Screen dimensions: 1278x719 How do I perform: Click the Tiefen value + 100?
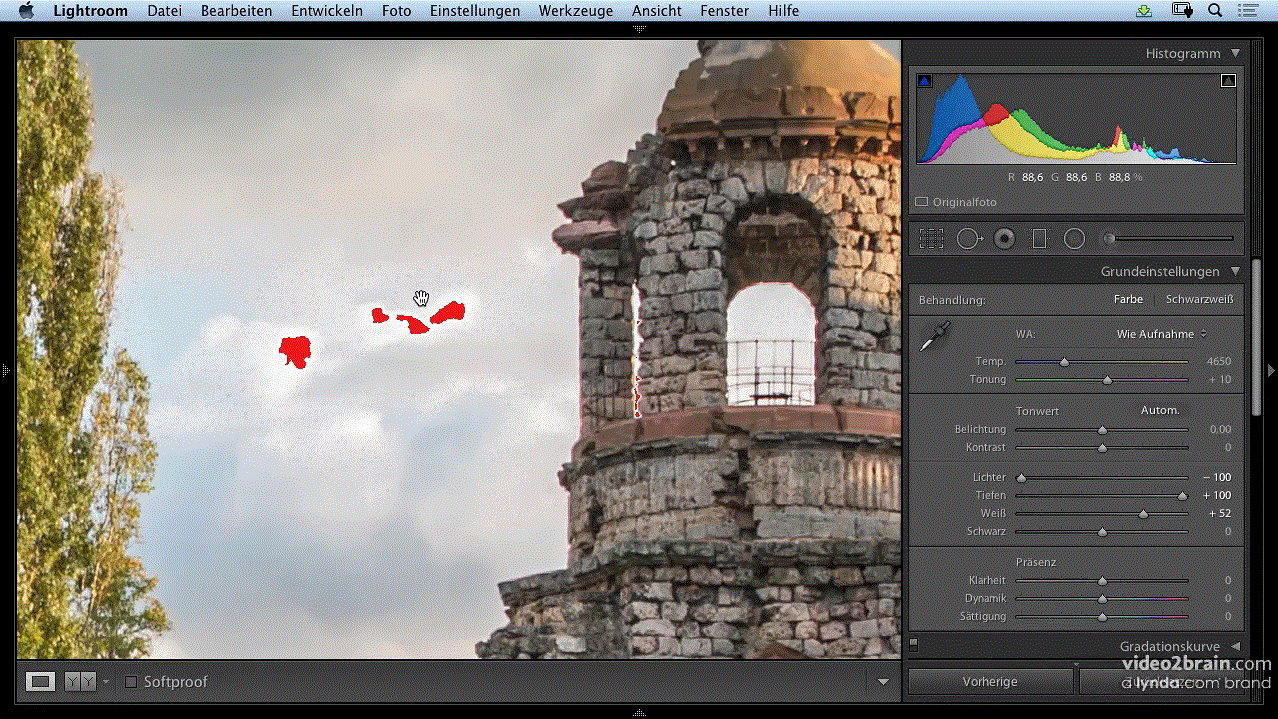[x=1216, y=495]
